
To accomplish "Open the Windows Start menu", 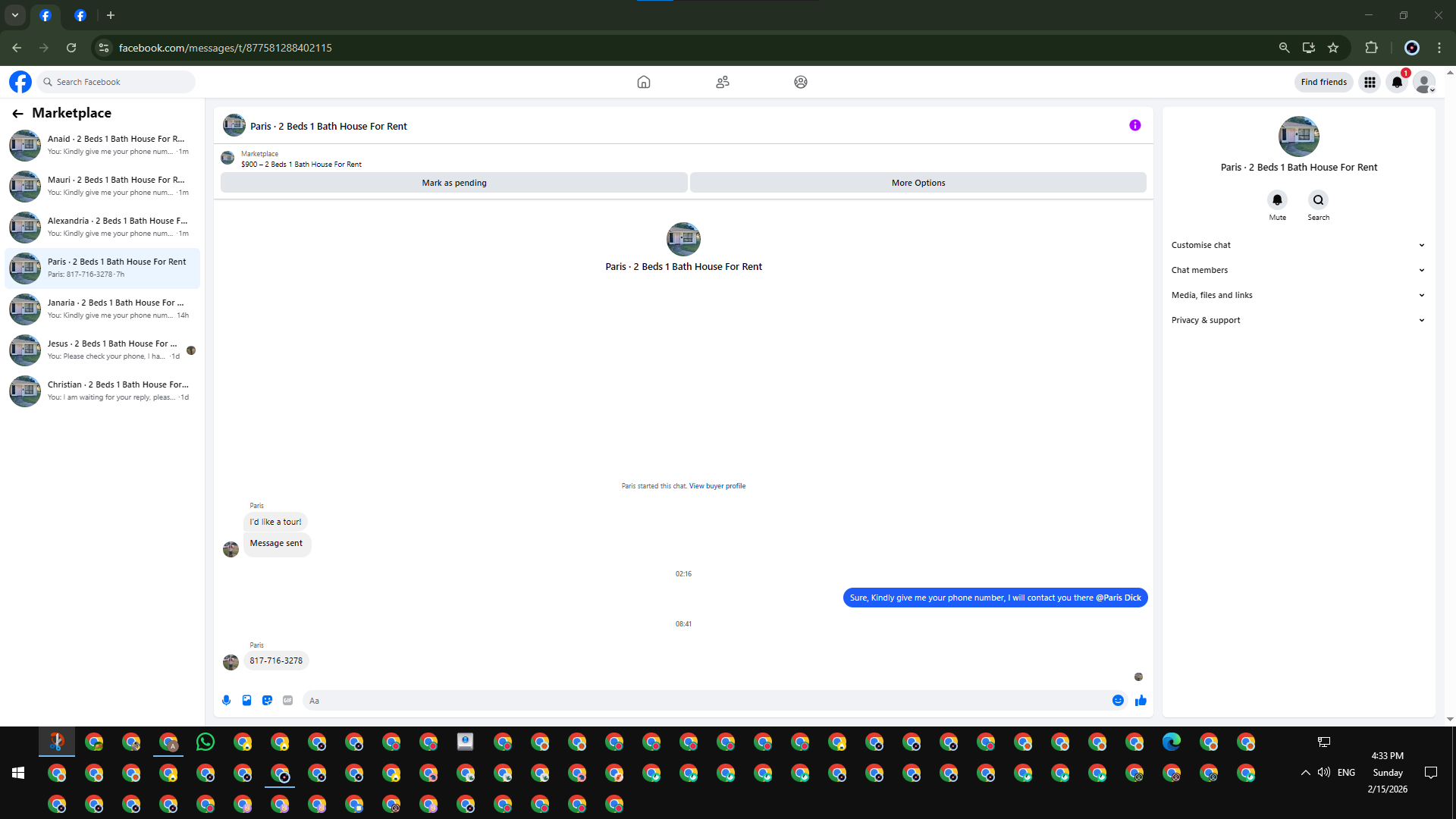I will coord(18,773).
